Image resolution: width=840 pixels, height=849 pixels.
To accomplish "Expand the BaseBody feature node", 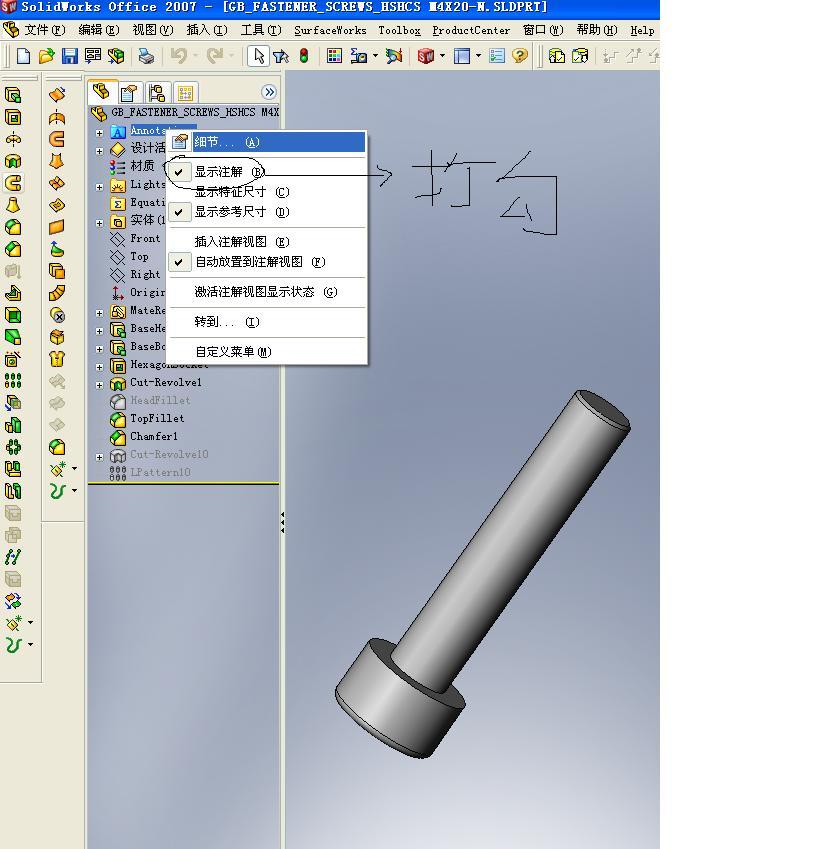I will click(x=100, y=349).
